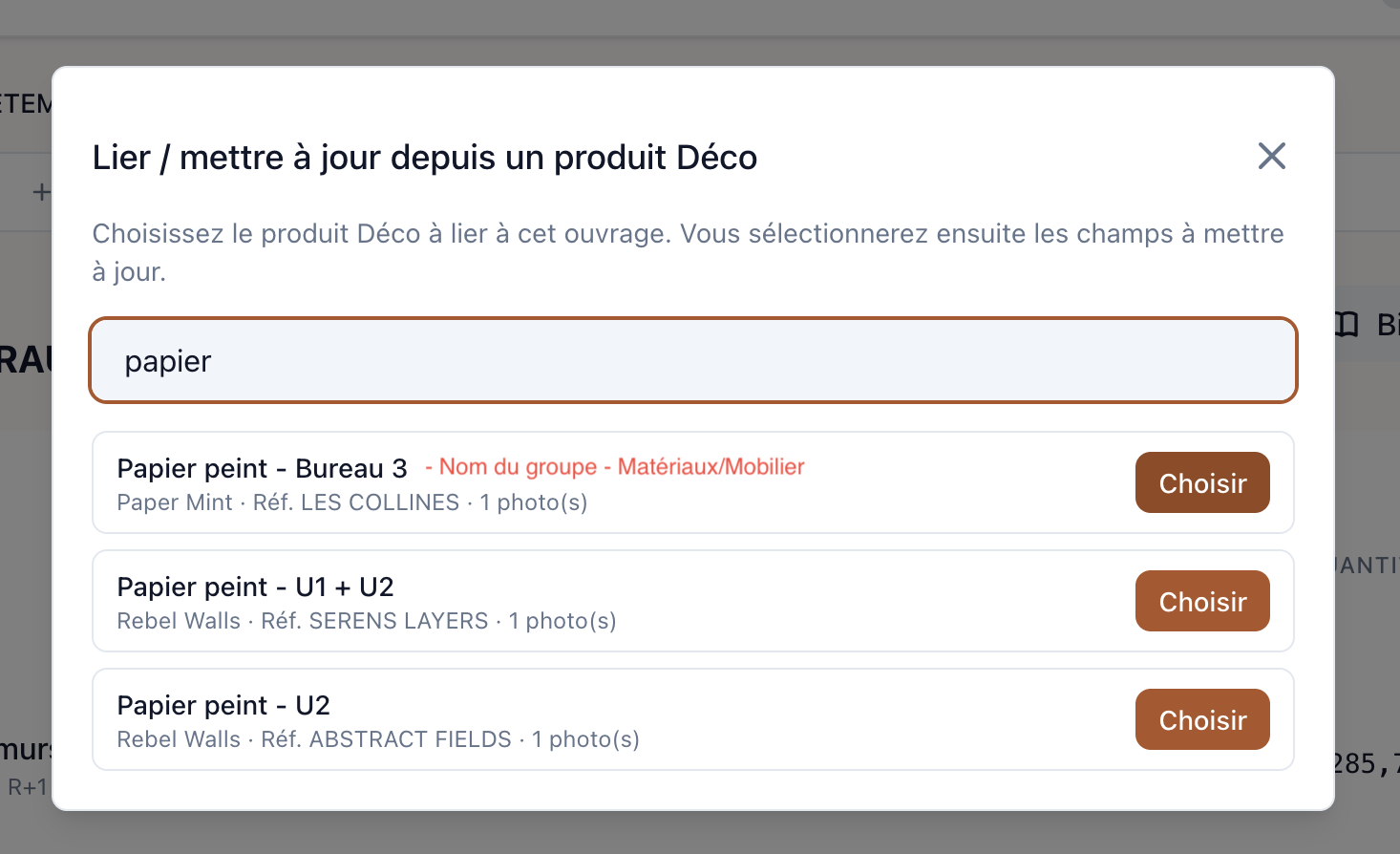Select the "Papier peint - U2" row title

pyautogui.click(x=223, y=705)
